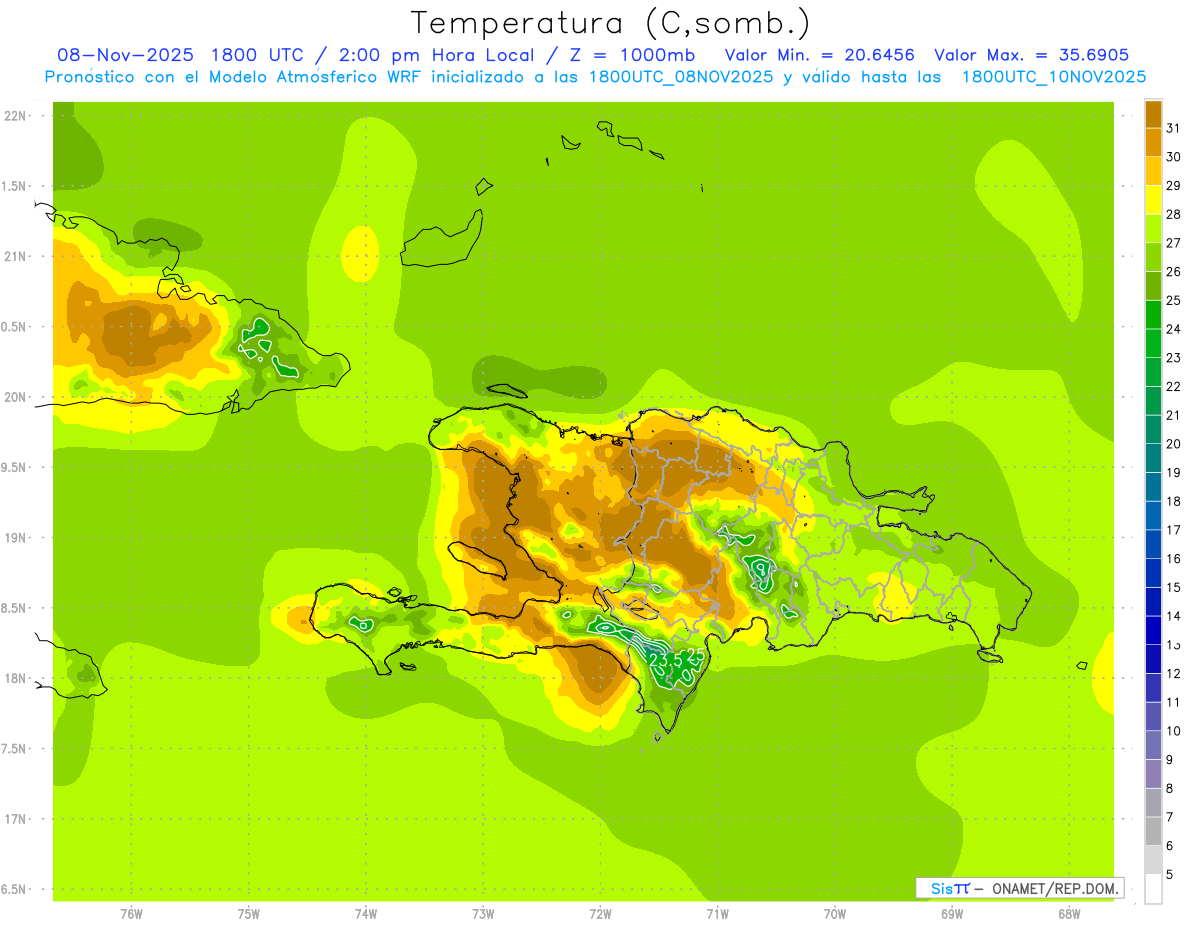Click the 17 colorbar value label

coord(1174,530)
